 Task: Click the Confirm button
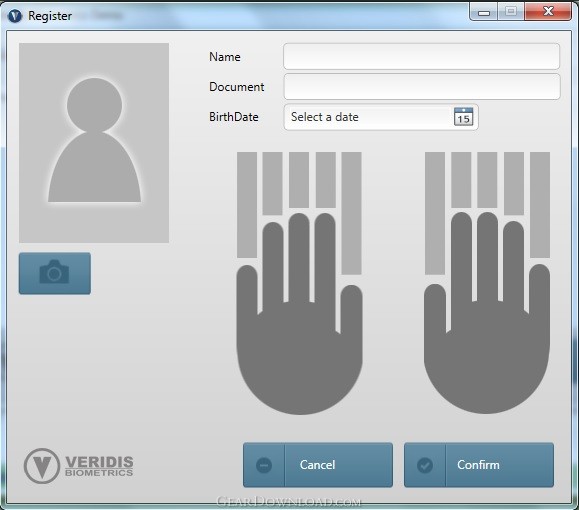479,465
